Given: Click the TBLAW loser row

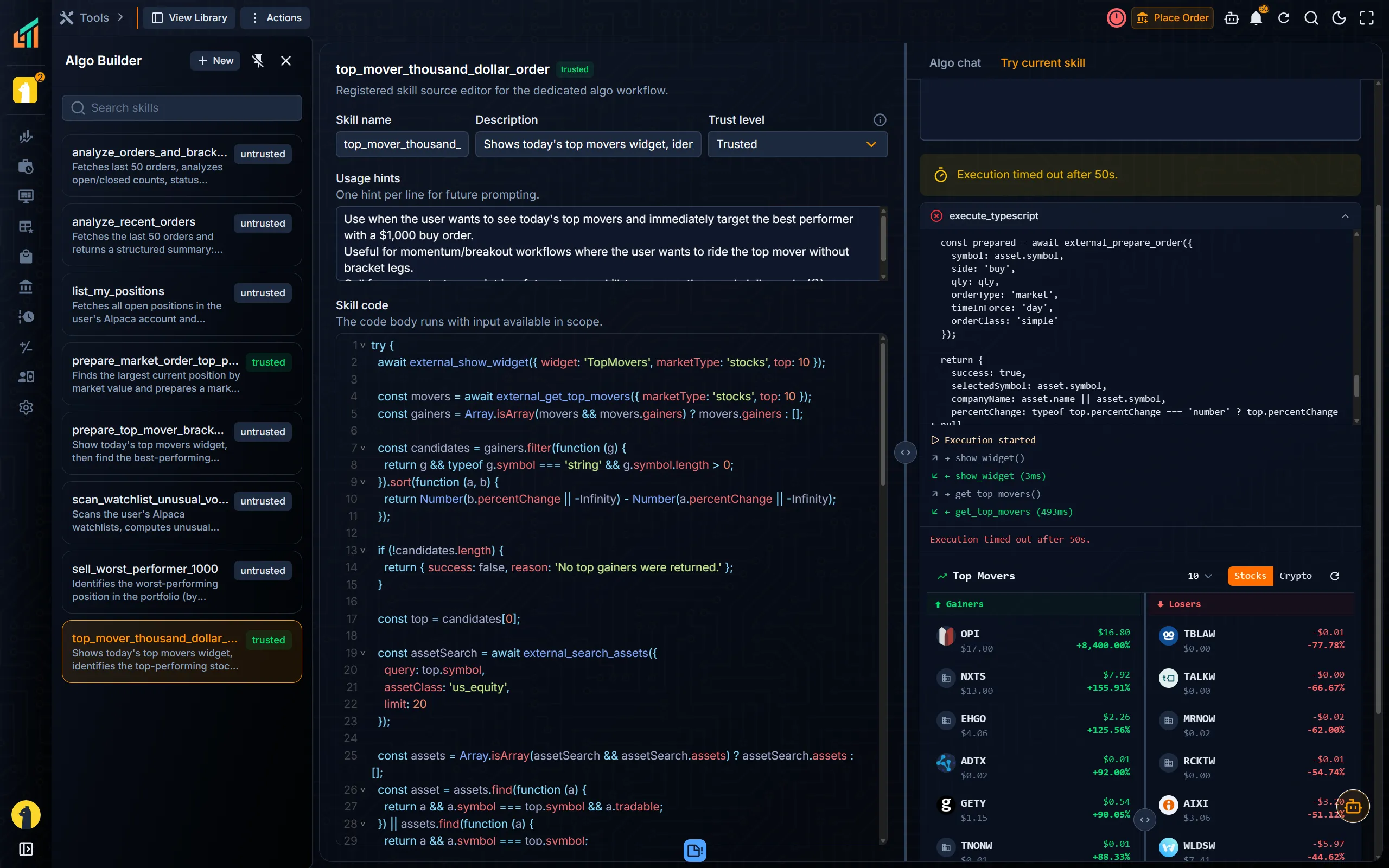Looking at the screenshot, I should tap(1251, 640).
